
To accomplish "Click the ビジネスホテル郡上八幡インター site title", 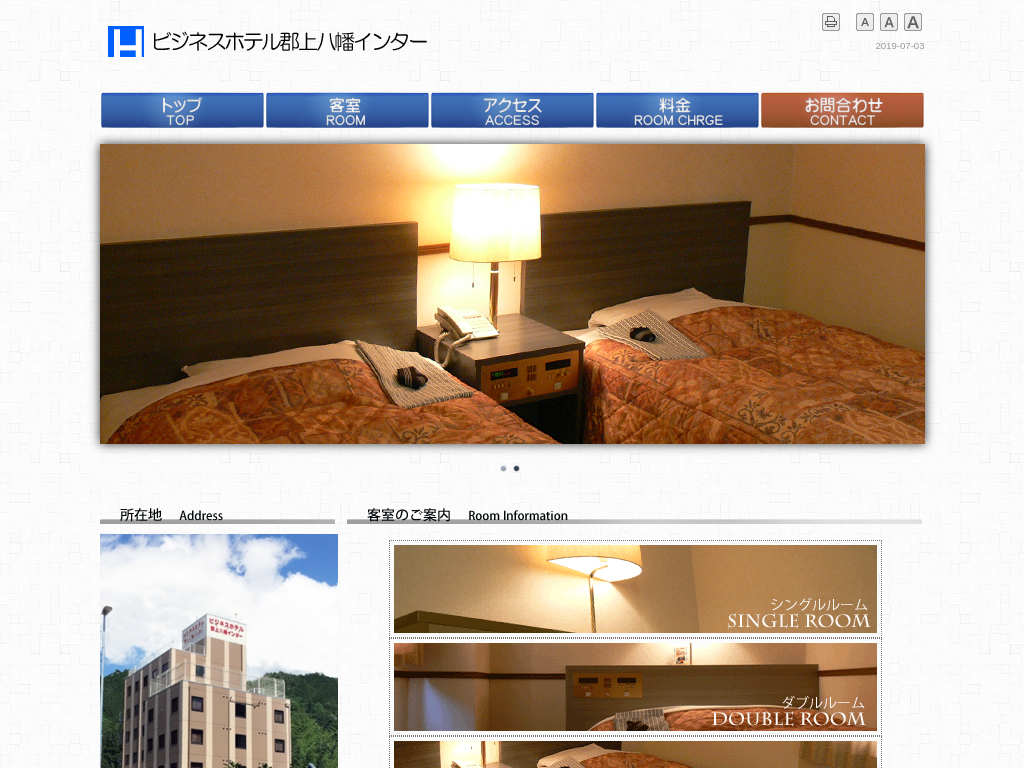I will [289, 42].
